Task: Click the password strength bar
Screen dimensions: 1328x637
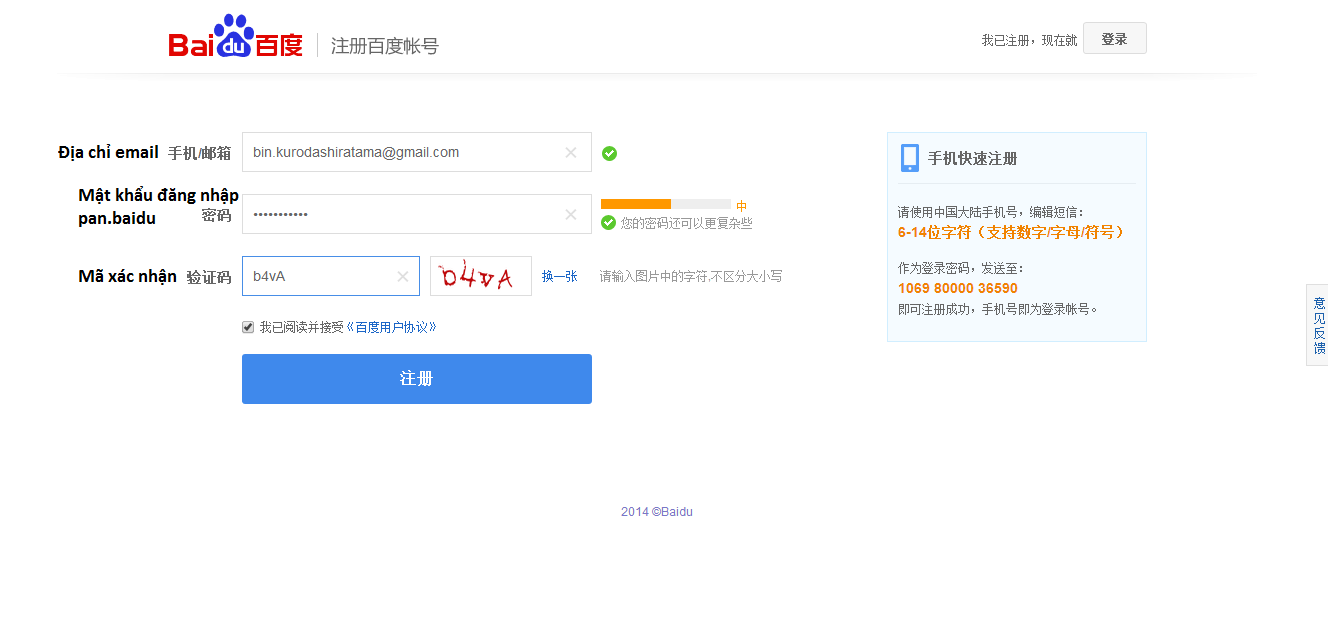Action: 666,204
